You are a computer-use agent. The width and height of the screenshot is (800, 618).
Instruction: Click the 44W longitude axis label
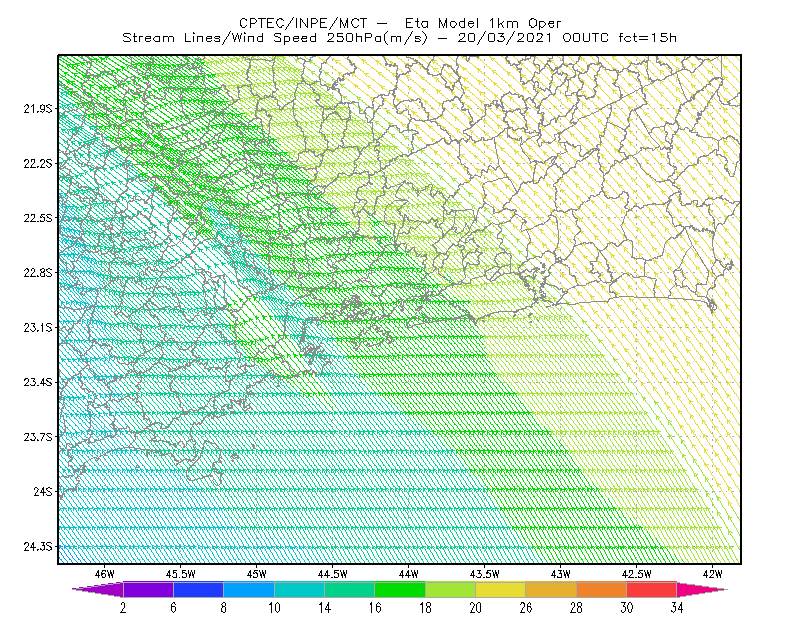pos(409,574)
